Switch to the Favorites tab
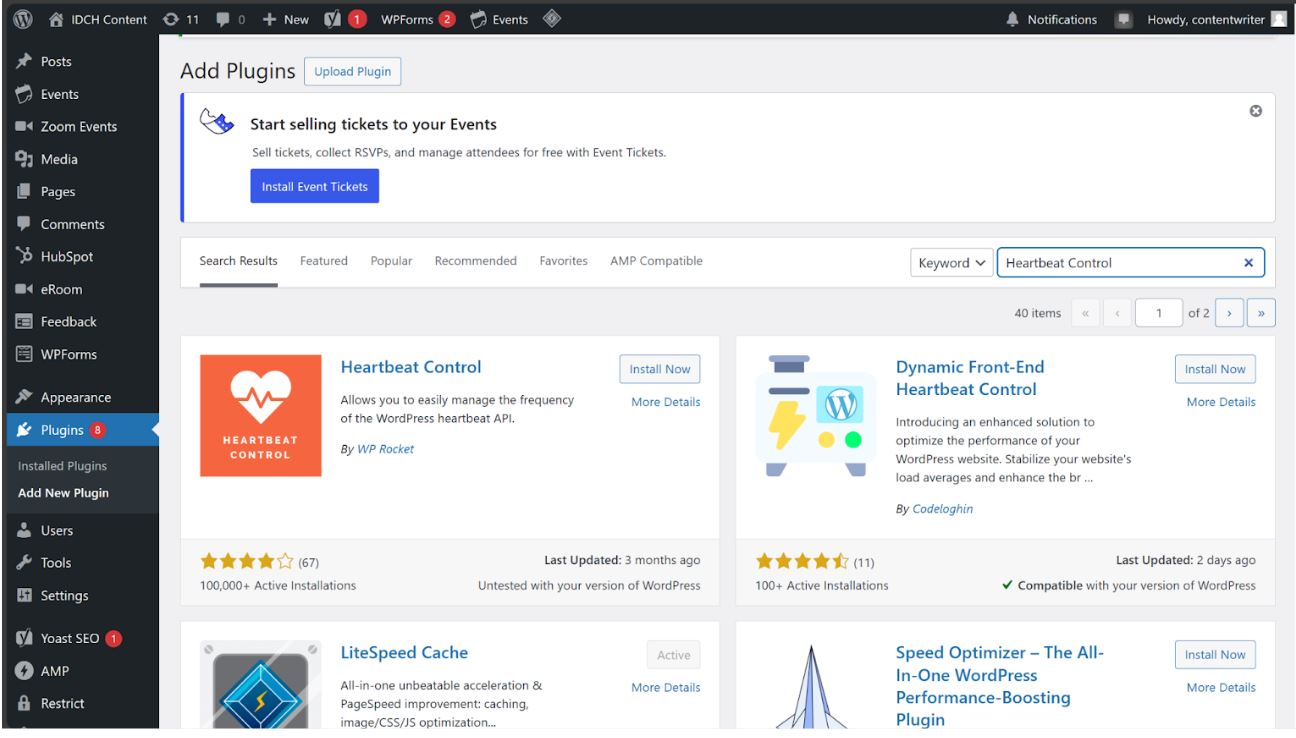 (564, 261)
